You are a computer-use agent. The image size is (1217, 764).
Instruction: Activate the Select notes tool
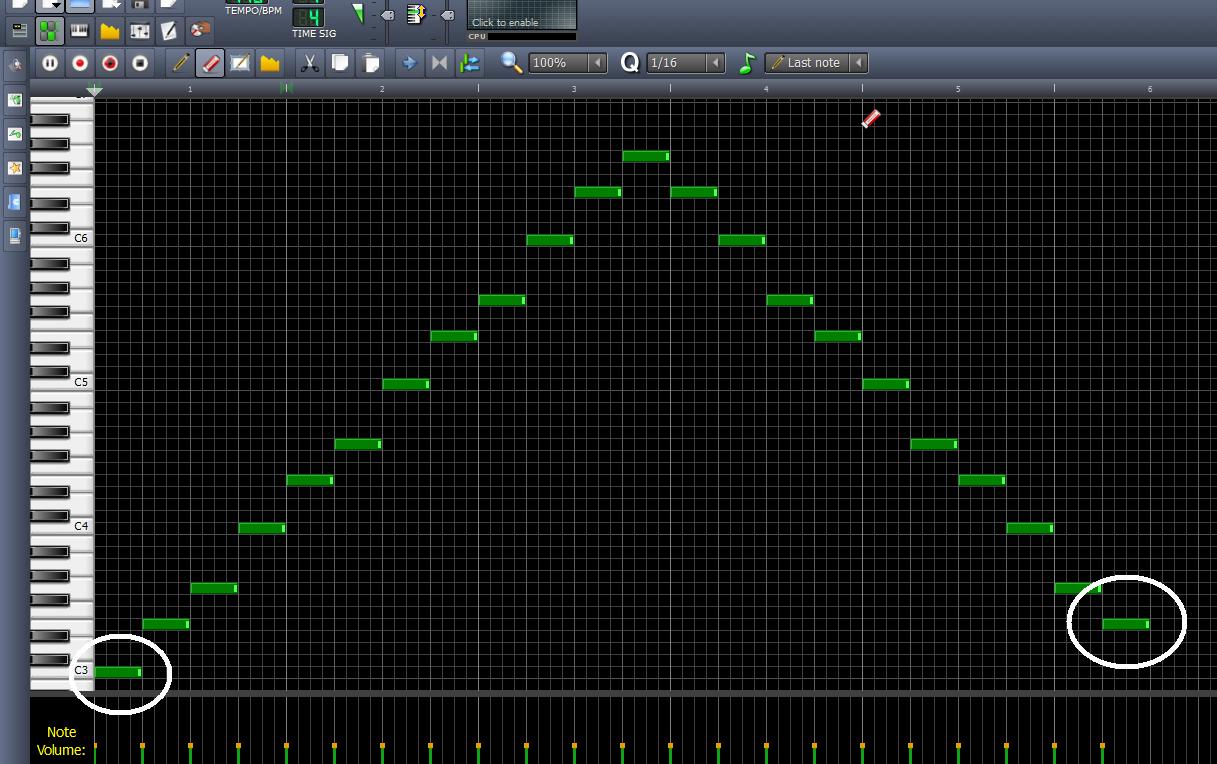point(241,62)
